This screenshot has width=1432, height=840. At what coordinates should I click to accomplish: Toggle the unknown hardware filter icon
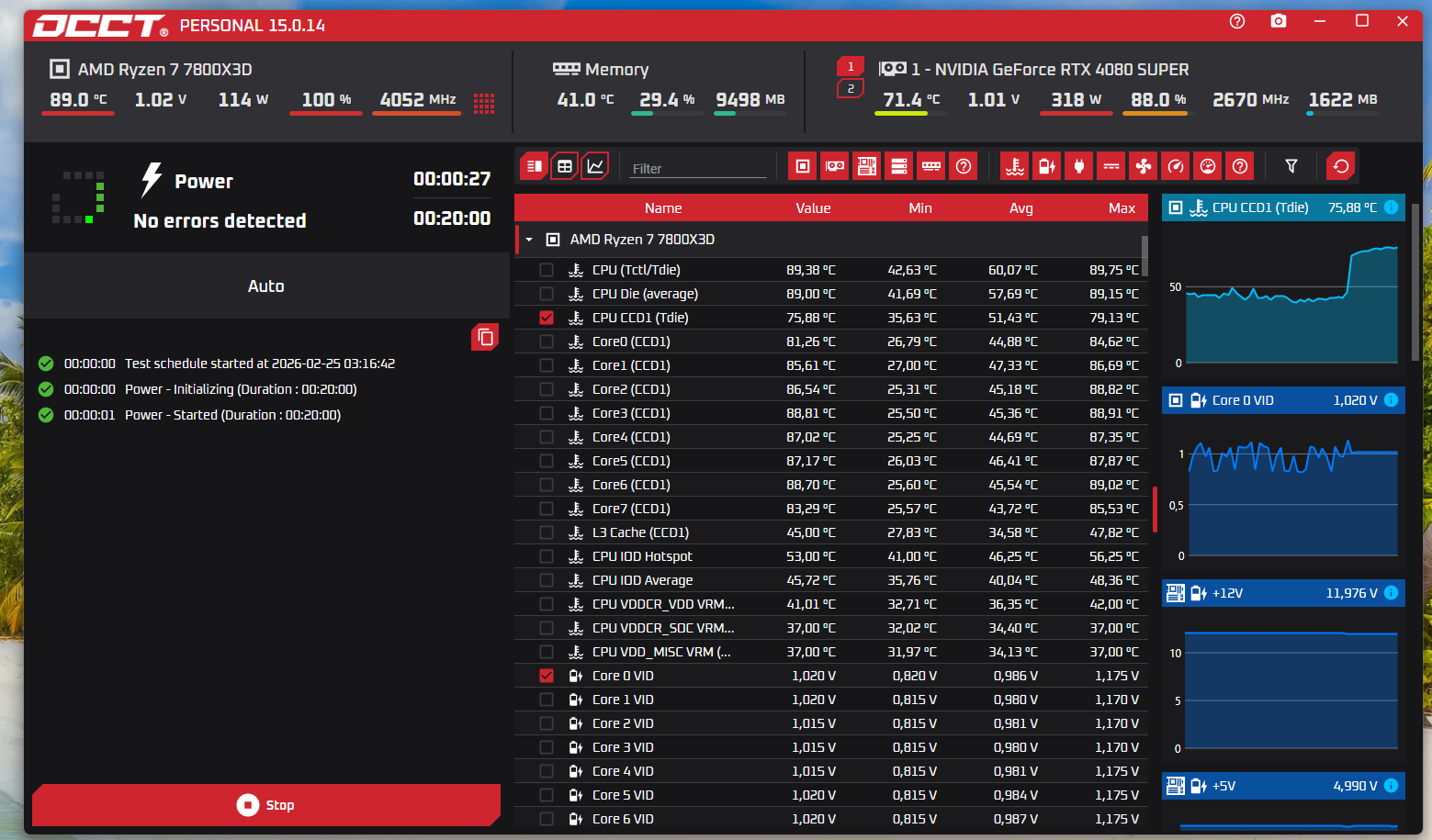click(x=964, y=166)
